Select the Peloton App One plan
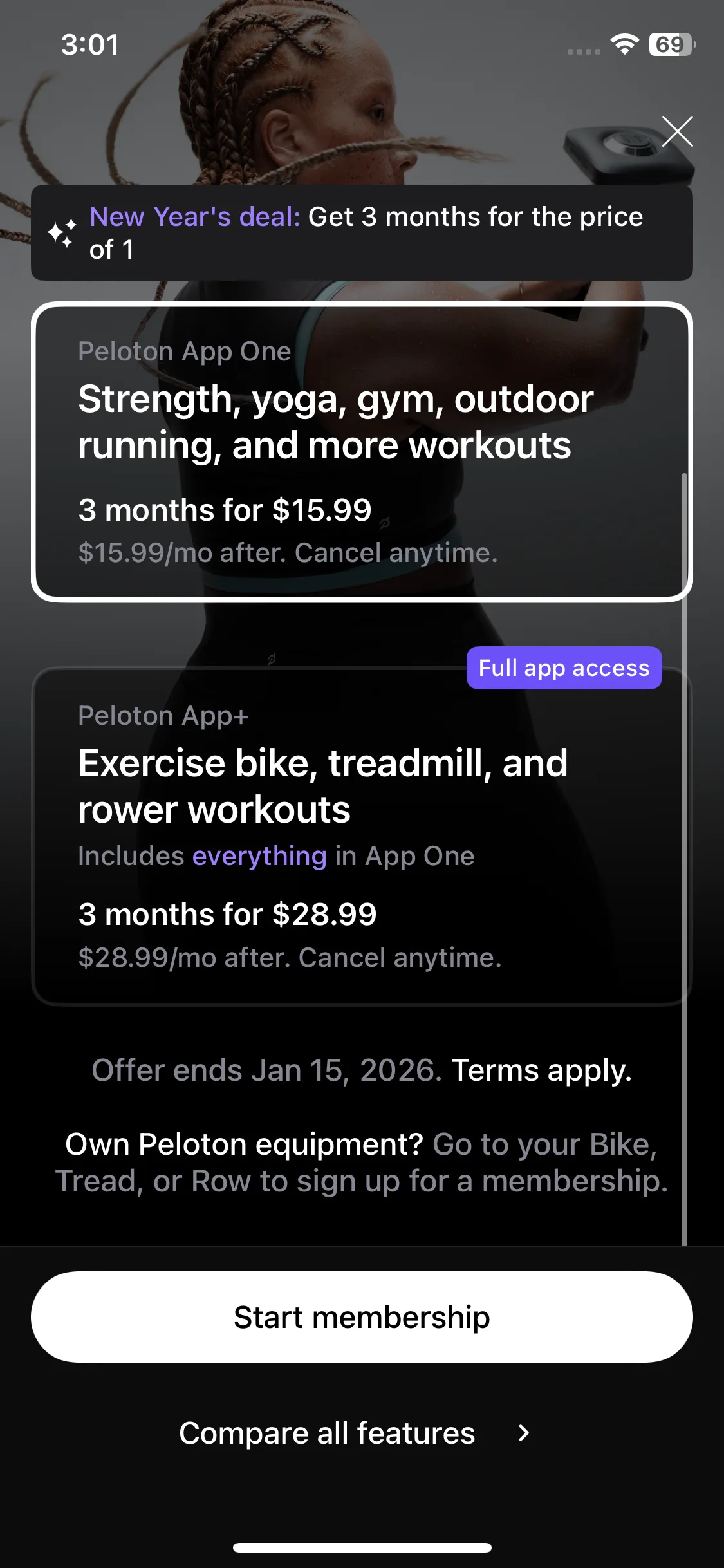Screen dimensions: 724x1568 [361, 451]
